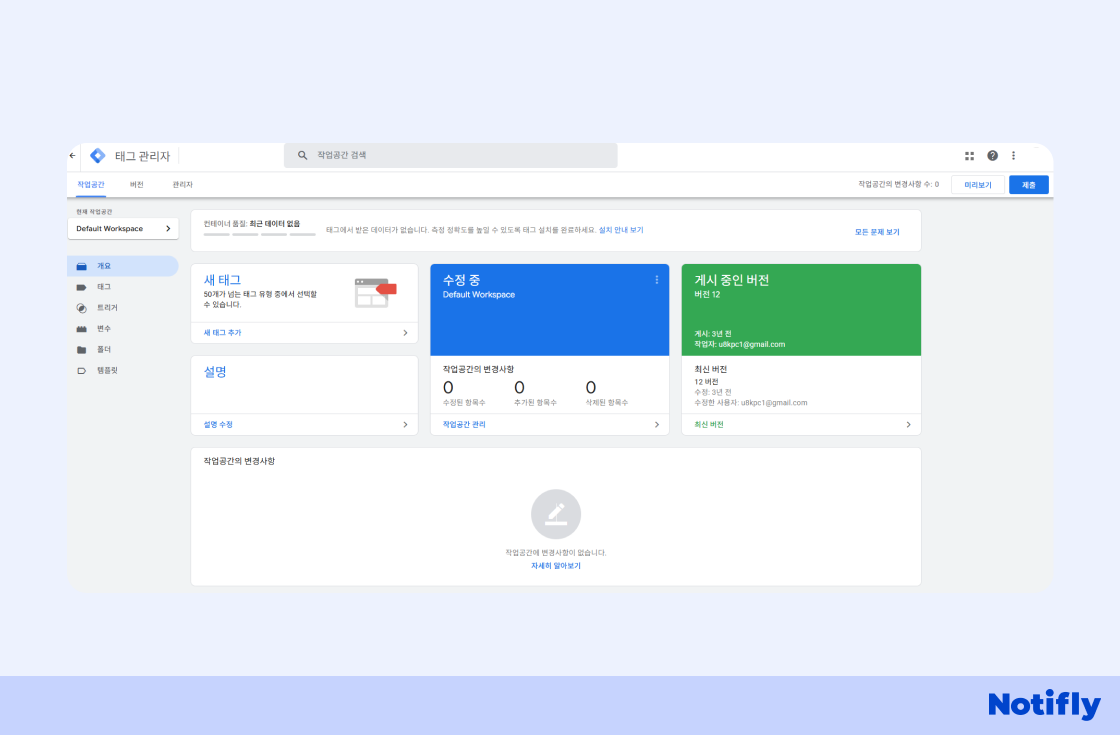Expand the 작업공간 관리 row

(x=549, y=425)
